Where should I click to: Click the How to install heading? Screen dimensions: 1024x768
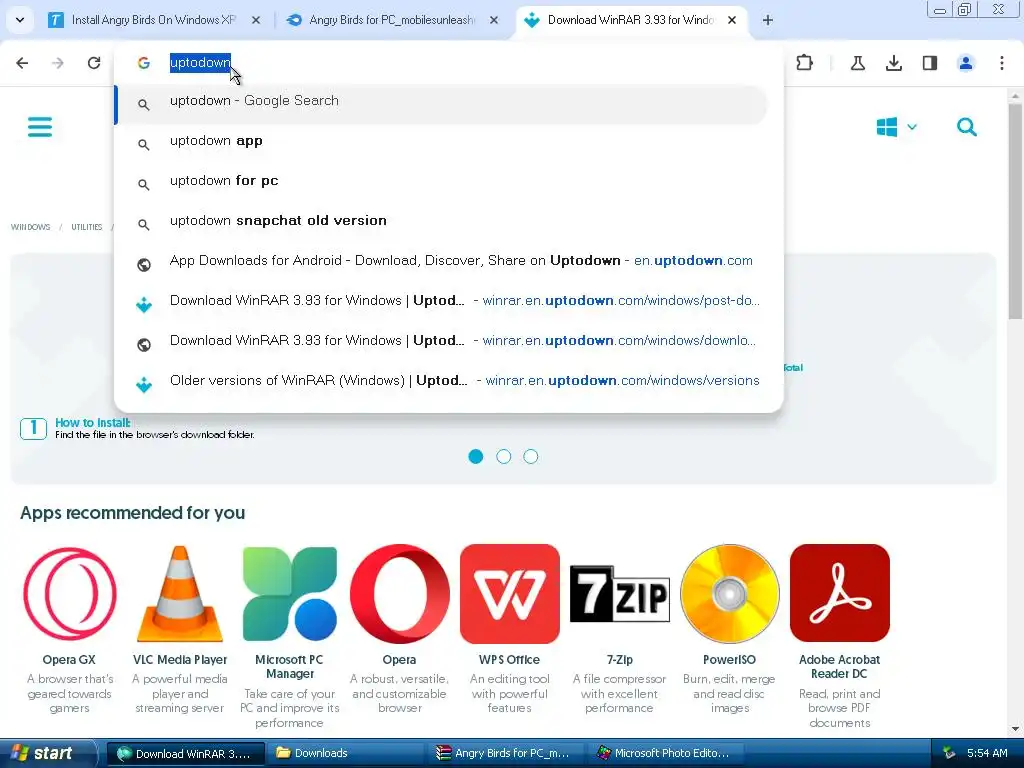(93, 423)
